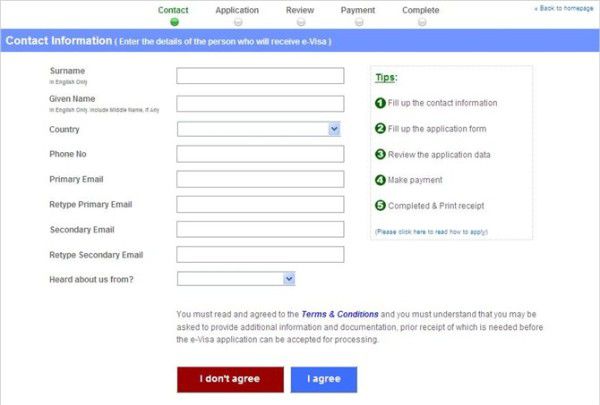Click the step 2 tip number icon

tap(380, 128)
